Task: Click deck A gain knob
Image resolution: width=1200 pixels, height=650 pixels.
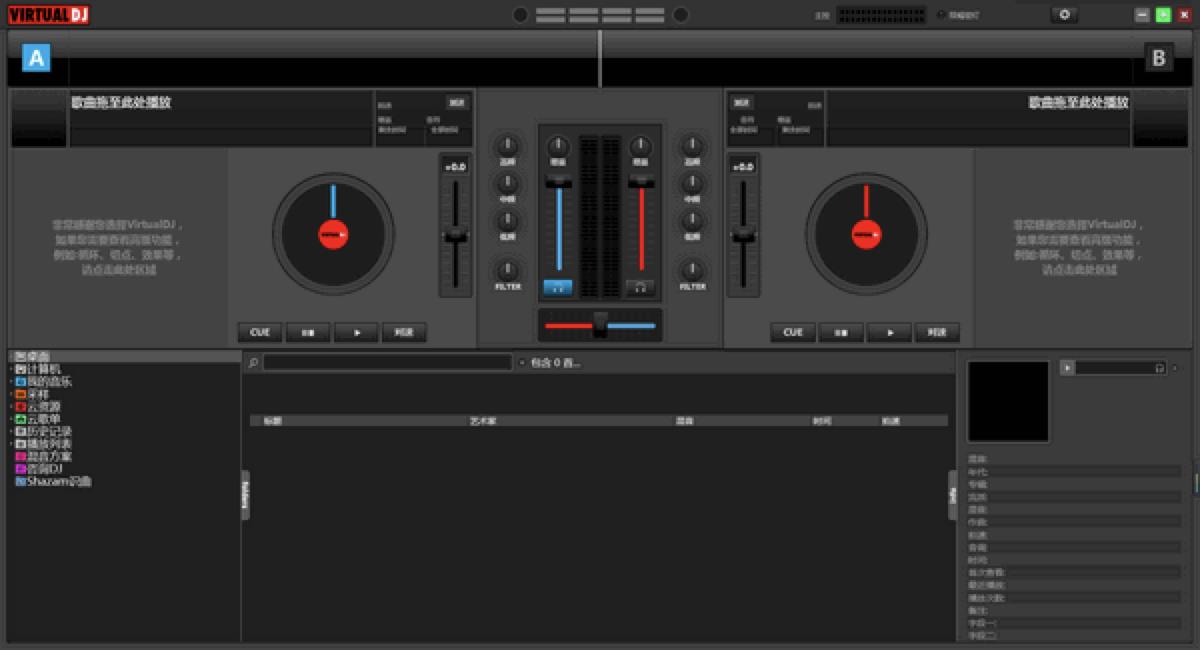Action: point(558,146)
